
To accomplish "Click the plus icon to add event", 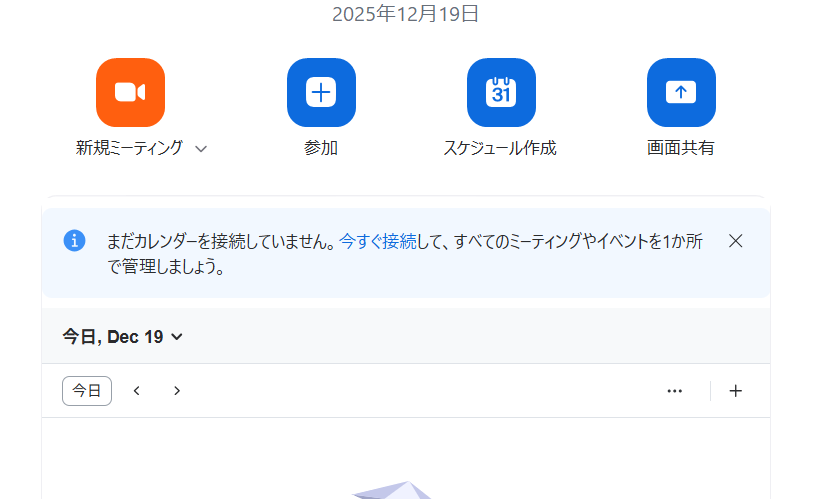I will pyautogui.click(x=736, y=391).
